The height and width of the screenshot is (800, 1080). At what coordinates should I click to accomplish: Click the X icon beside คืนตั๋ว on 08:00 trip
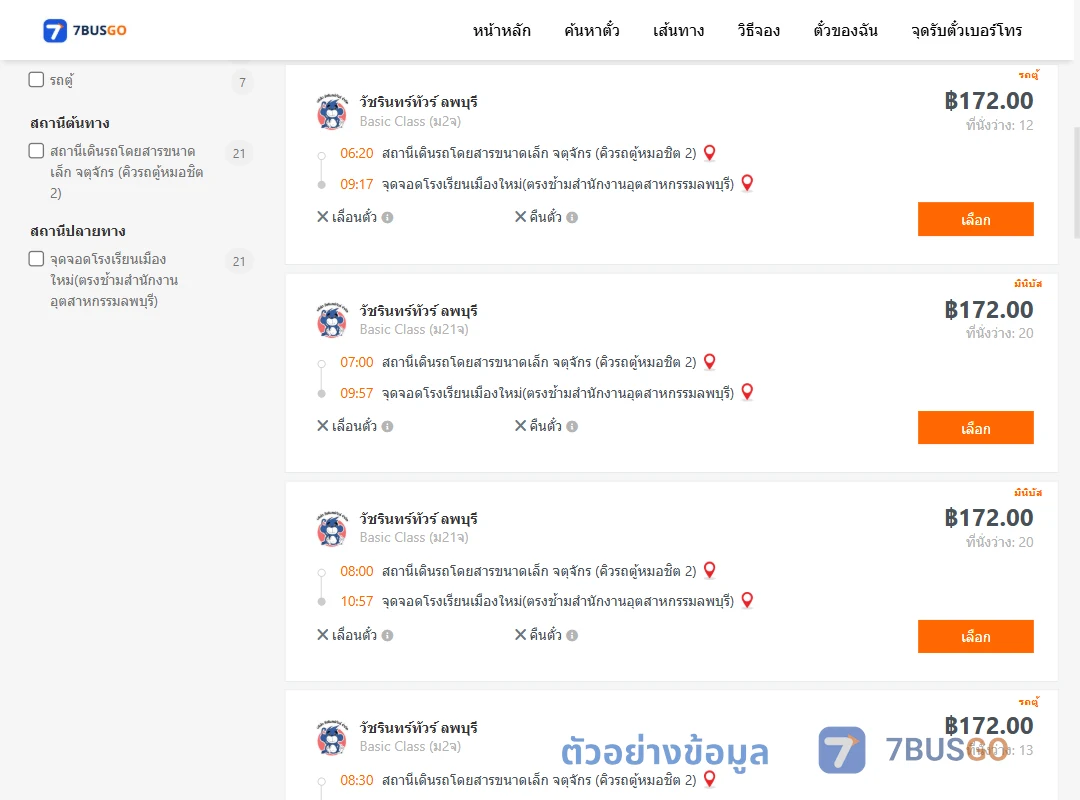[521, 635]
